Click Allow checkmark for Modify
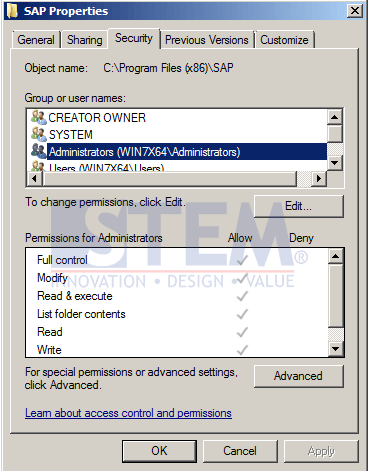 [x=242, y=278]
